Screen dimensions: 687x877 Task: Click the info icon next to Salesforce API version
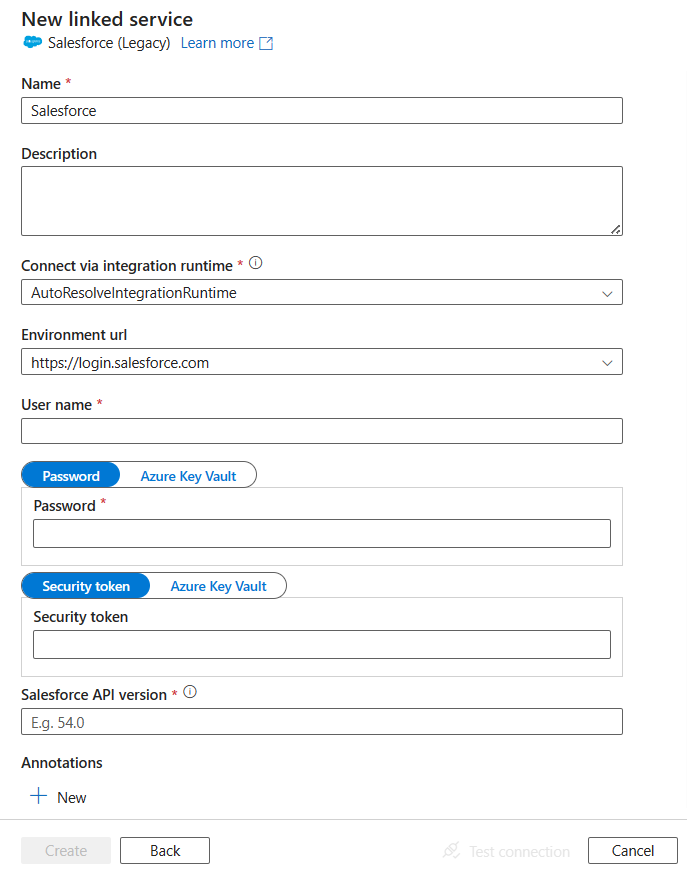(x=189, y=690)
